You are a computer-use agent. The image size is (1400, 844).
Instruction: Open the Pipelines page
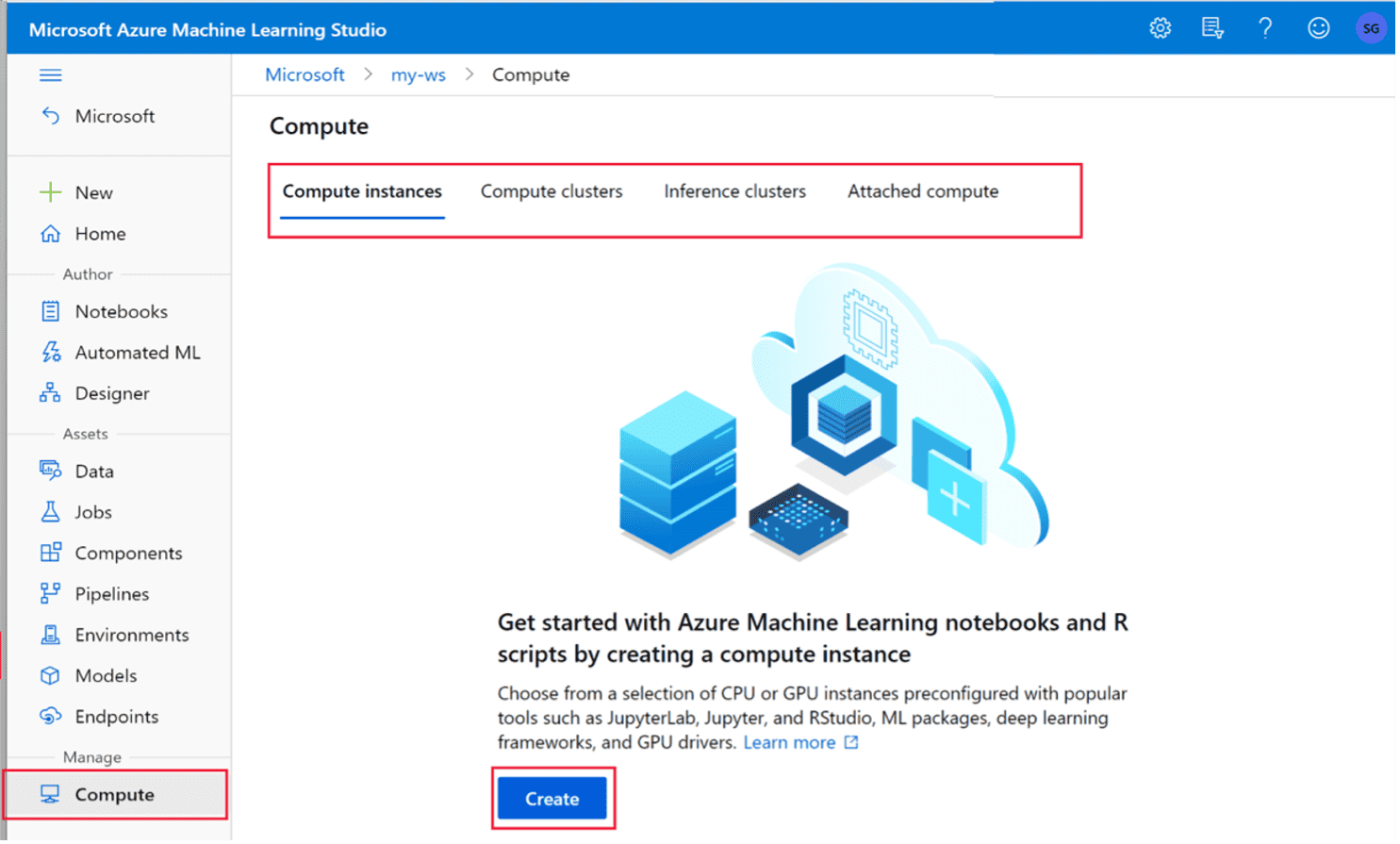pos(111,593)
